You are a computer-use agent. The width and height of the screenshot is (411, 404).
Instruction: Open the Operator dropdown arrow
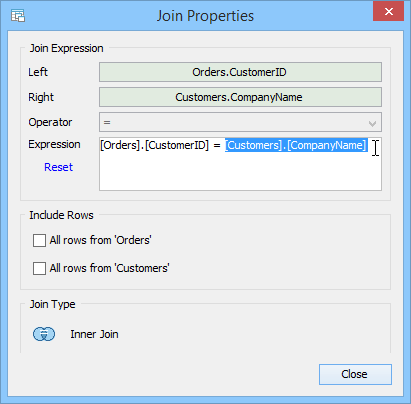tap(372, 123)
